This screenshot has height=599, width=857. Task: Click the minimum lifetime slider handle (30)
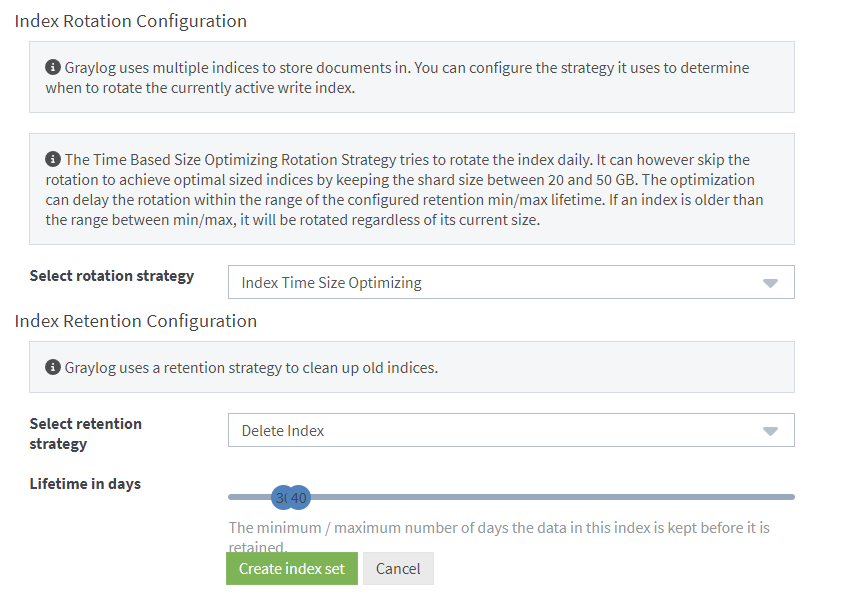[281, 497]
